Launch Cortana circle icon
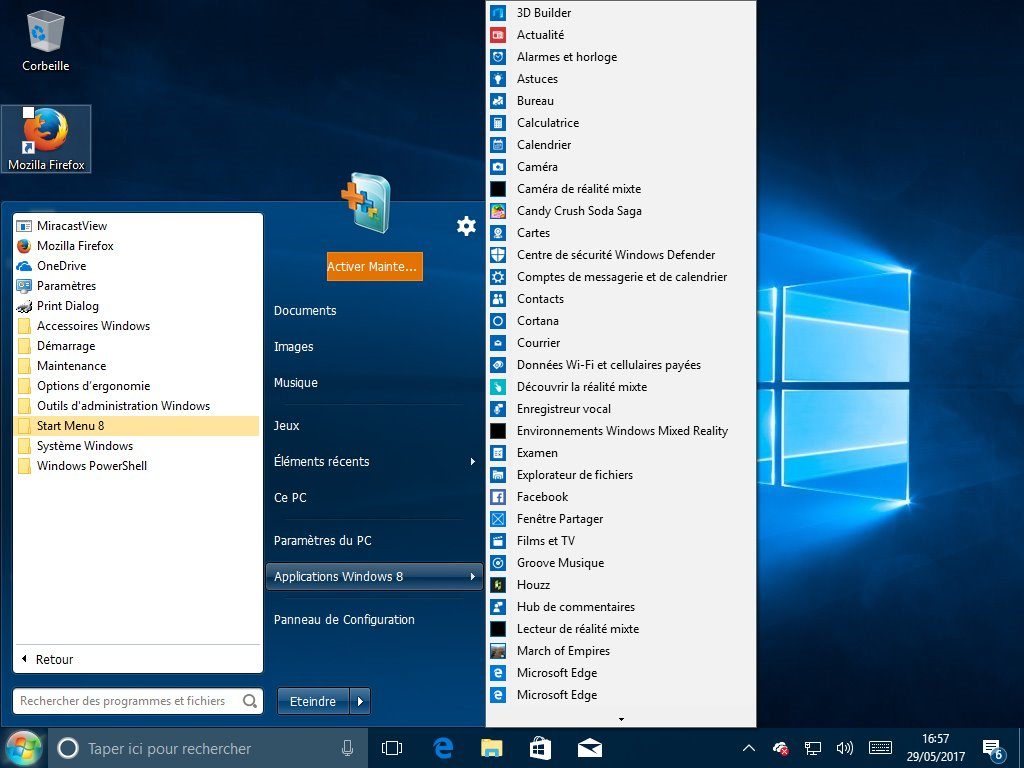Viewport: 1024px width, 768px height. (x=498, y=321)
